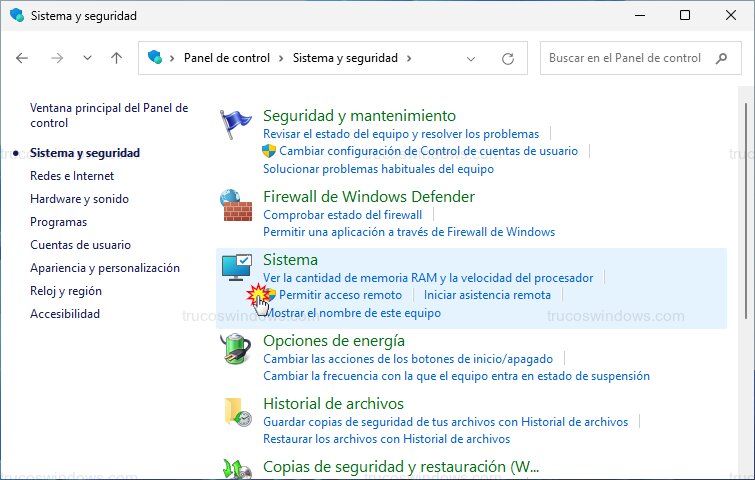The width and height of the screenshot is (755, 480).
Task: Select Sistema y seguridad in the sidebar
Action: point(85,153)
